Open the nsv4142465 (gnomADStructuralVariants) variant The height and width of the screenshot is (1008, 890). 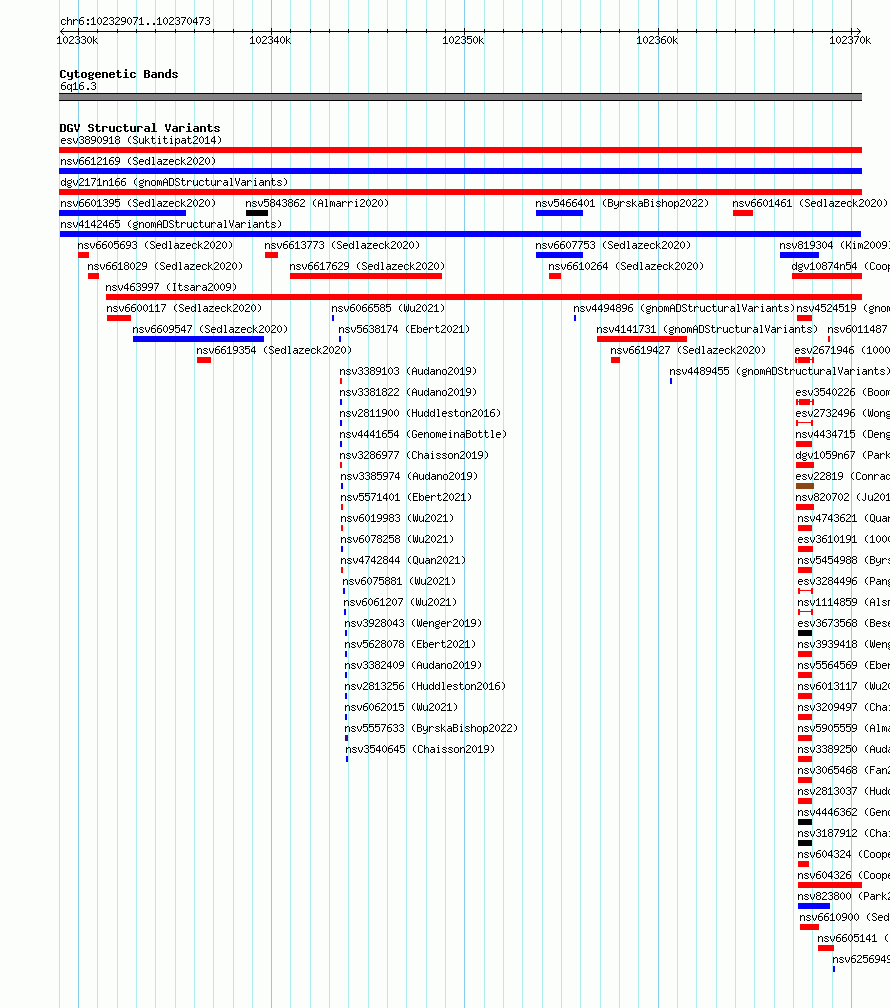coord(171,224)
